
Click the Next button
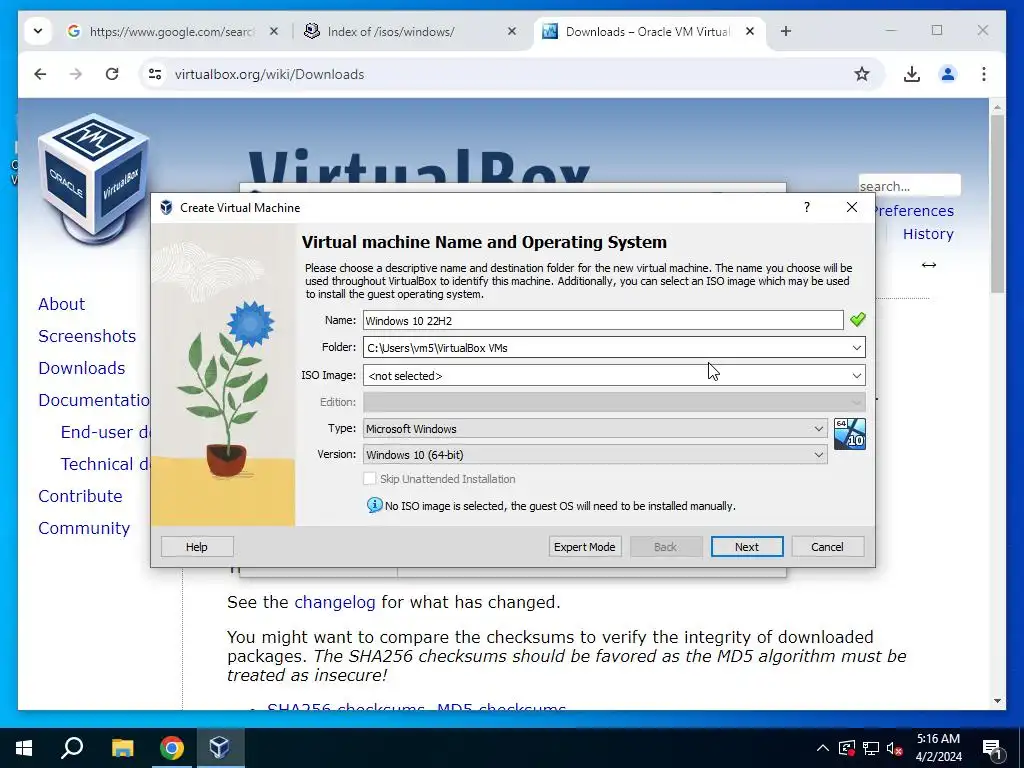point(746,547)
